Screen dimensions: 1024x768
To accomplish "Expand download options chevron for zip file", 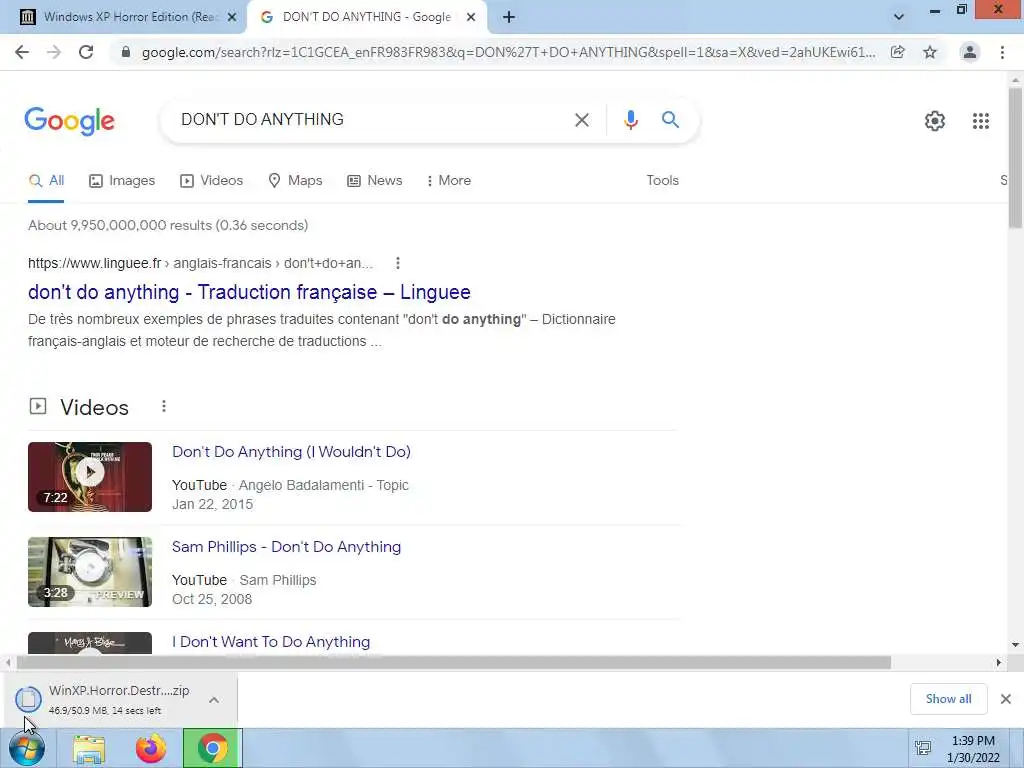I will tap(214, 699).
